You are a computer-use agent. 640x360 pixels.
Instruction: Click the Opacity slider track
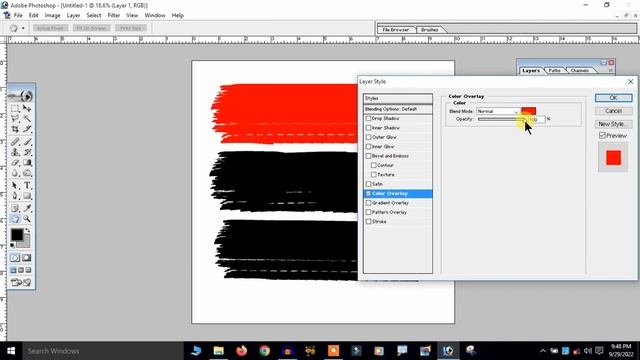coord(502,119)
